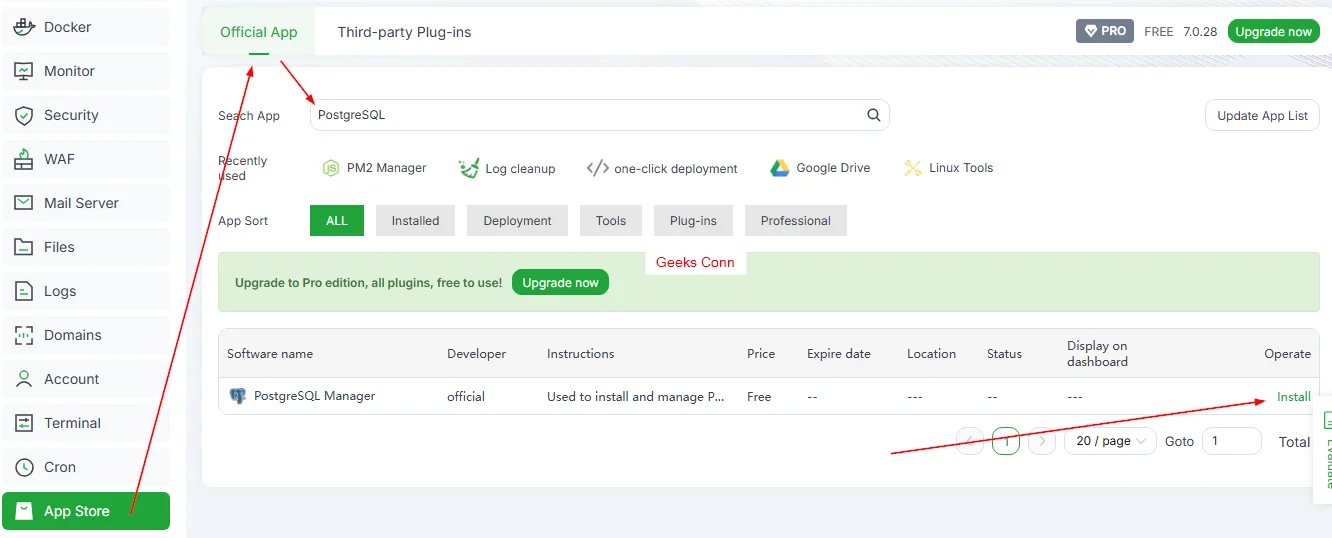Click the Update App List button
Screen dimensions: 1332x538
tap(1262, 115)
